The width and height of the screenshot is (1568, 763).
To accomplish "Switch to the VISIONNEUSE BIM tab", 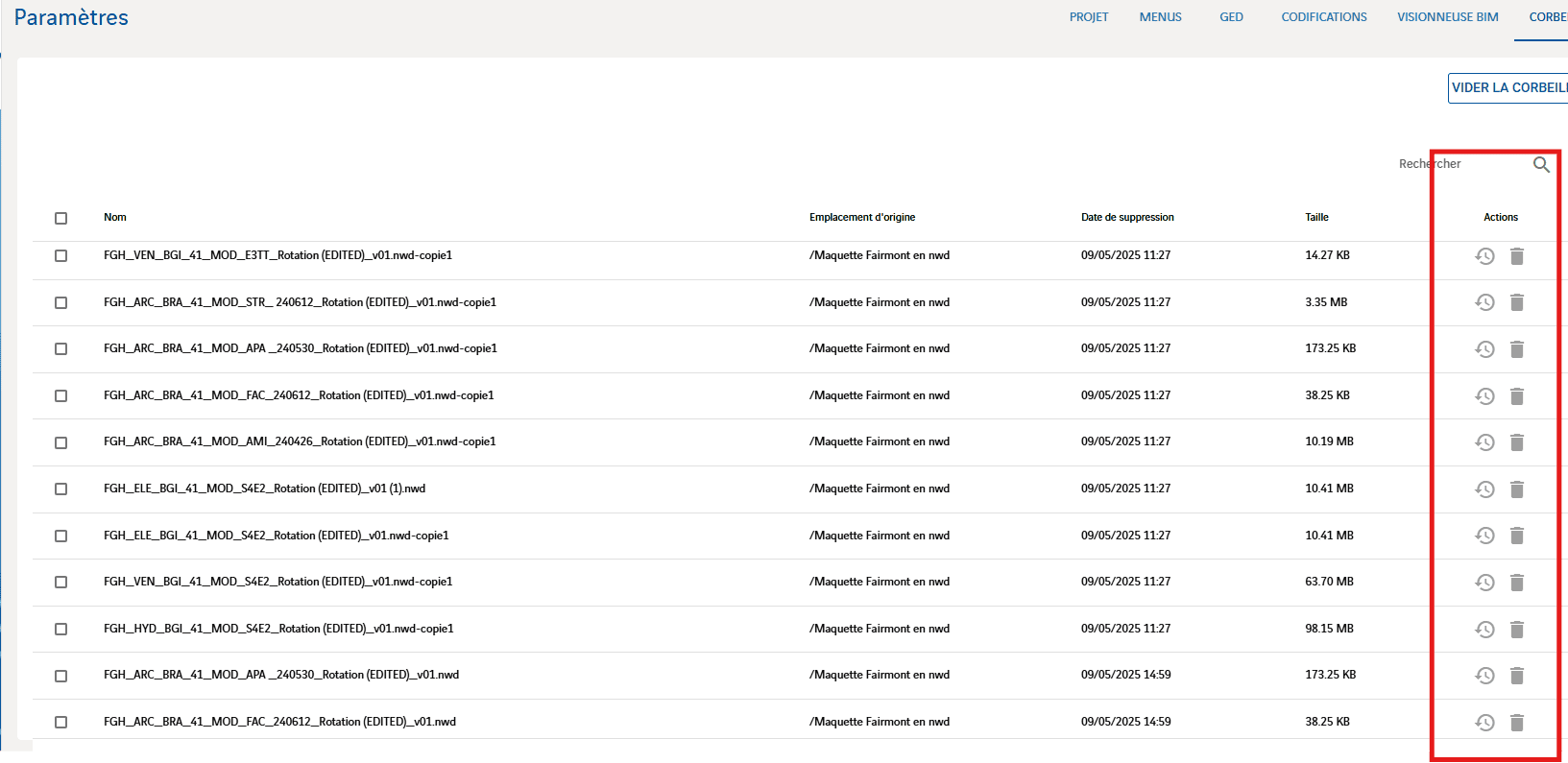I will pyautogui.click(x=1447, y=17).
